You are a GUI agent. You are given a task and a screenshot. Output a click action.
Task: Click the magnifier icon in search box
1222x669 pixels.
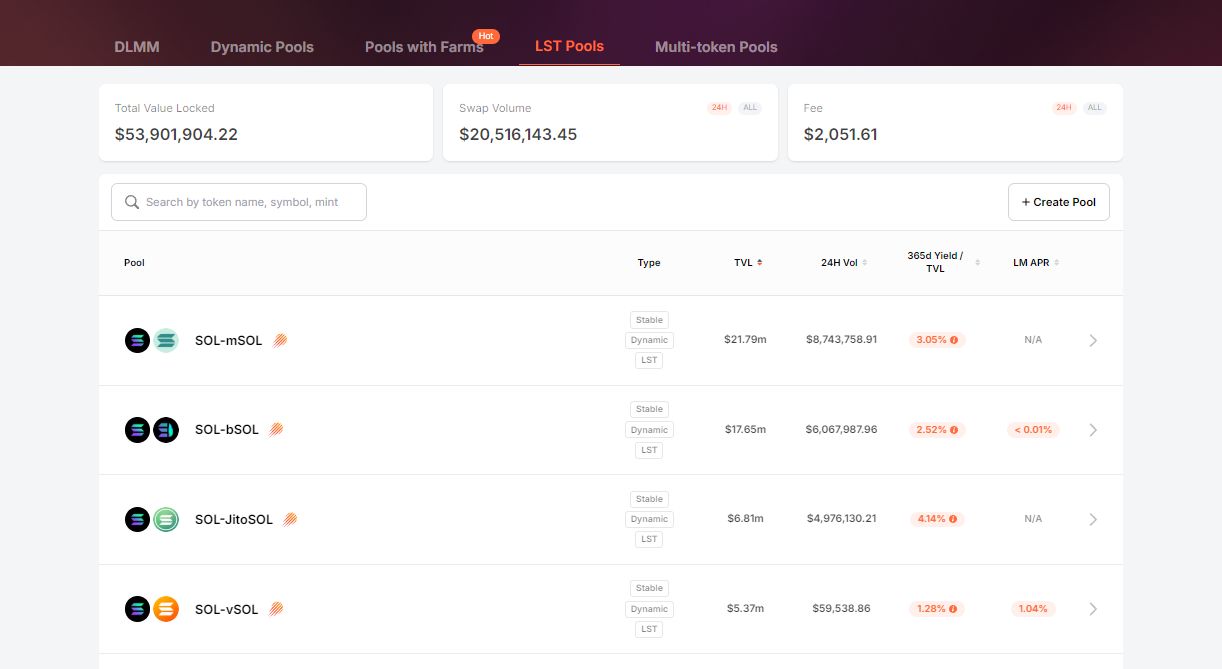(x=132, y=202)
